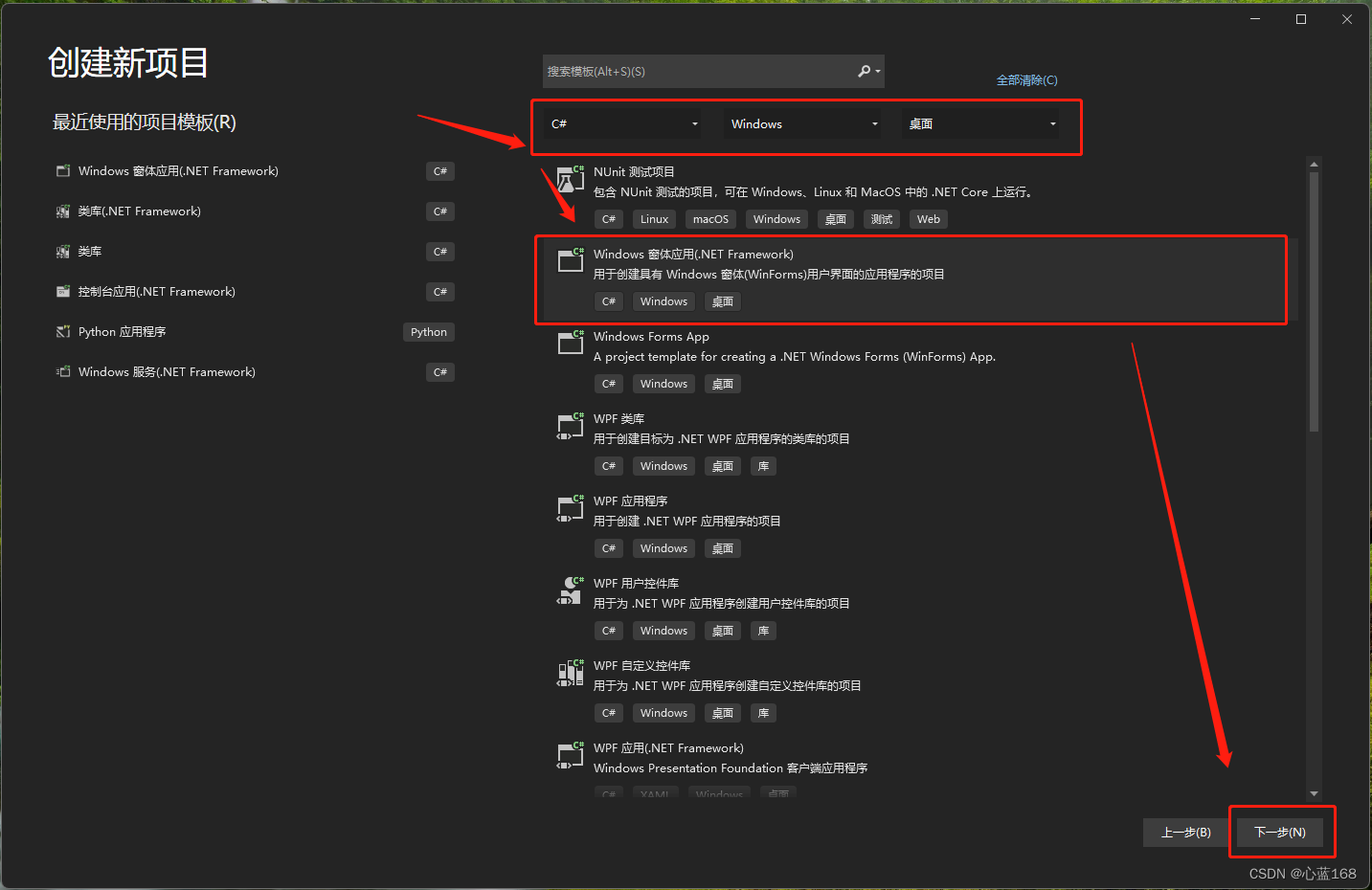Click the Windows tag under Windows Forms App
The width and height of the screenshot is (1372, 890).
pos(664,384)
